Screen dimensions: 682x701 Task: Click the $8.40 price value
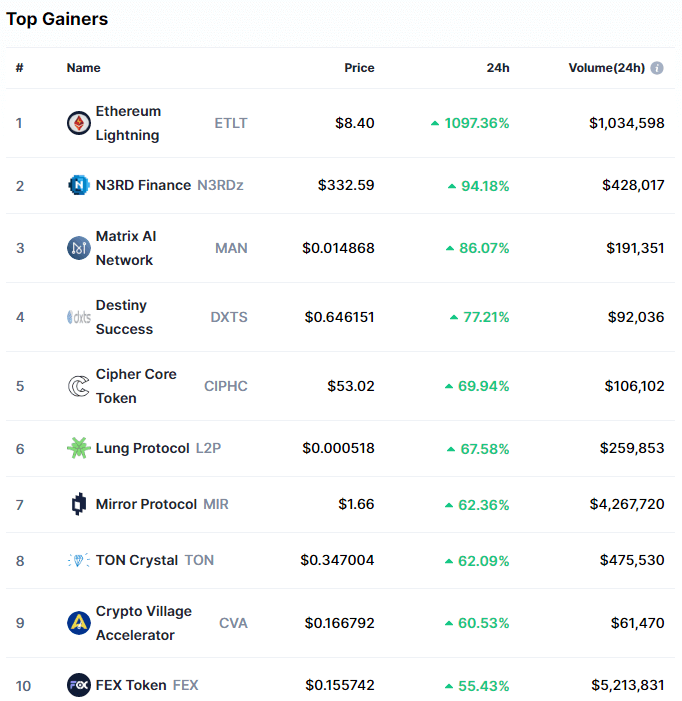355,123
